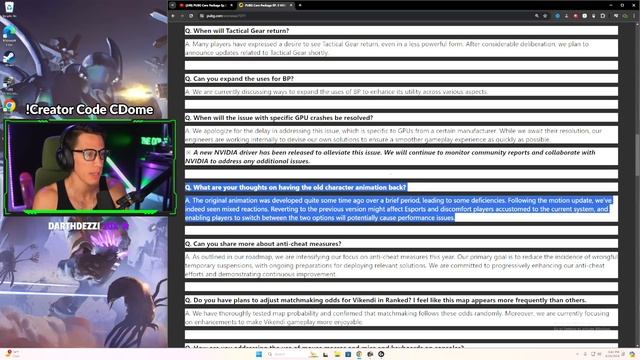Click the Windows Start button
The height and width of the screenshot is (360, 640).
pos(259,354)
